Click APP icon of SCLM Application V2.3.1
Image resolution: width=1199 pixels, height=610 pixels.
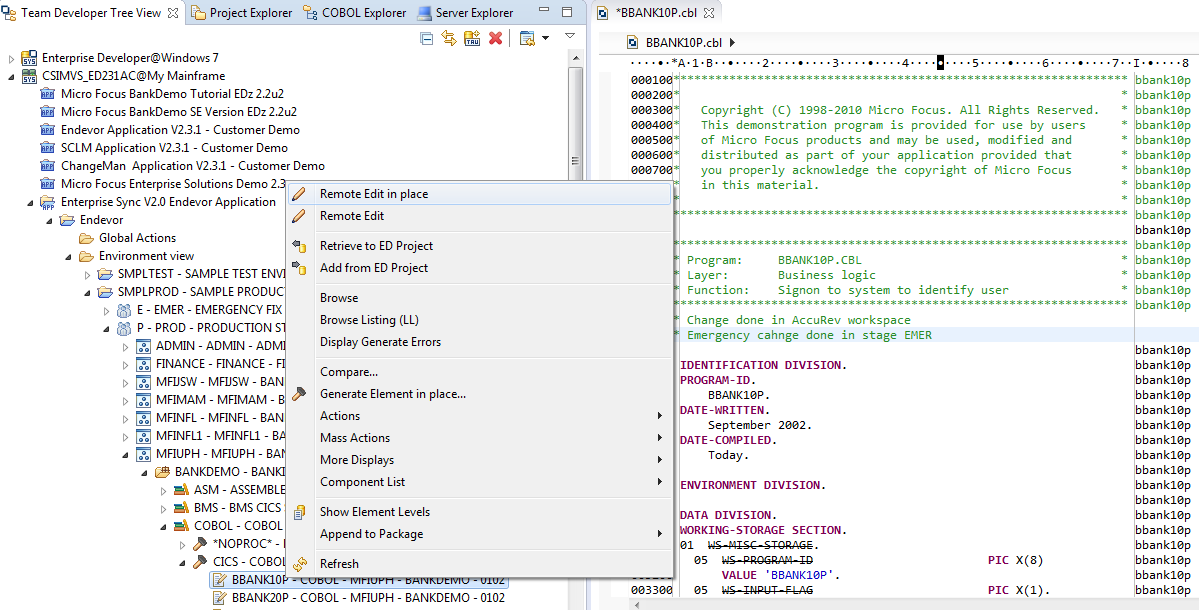[47, 148]
